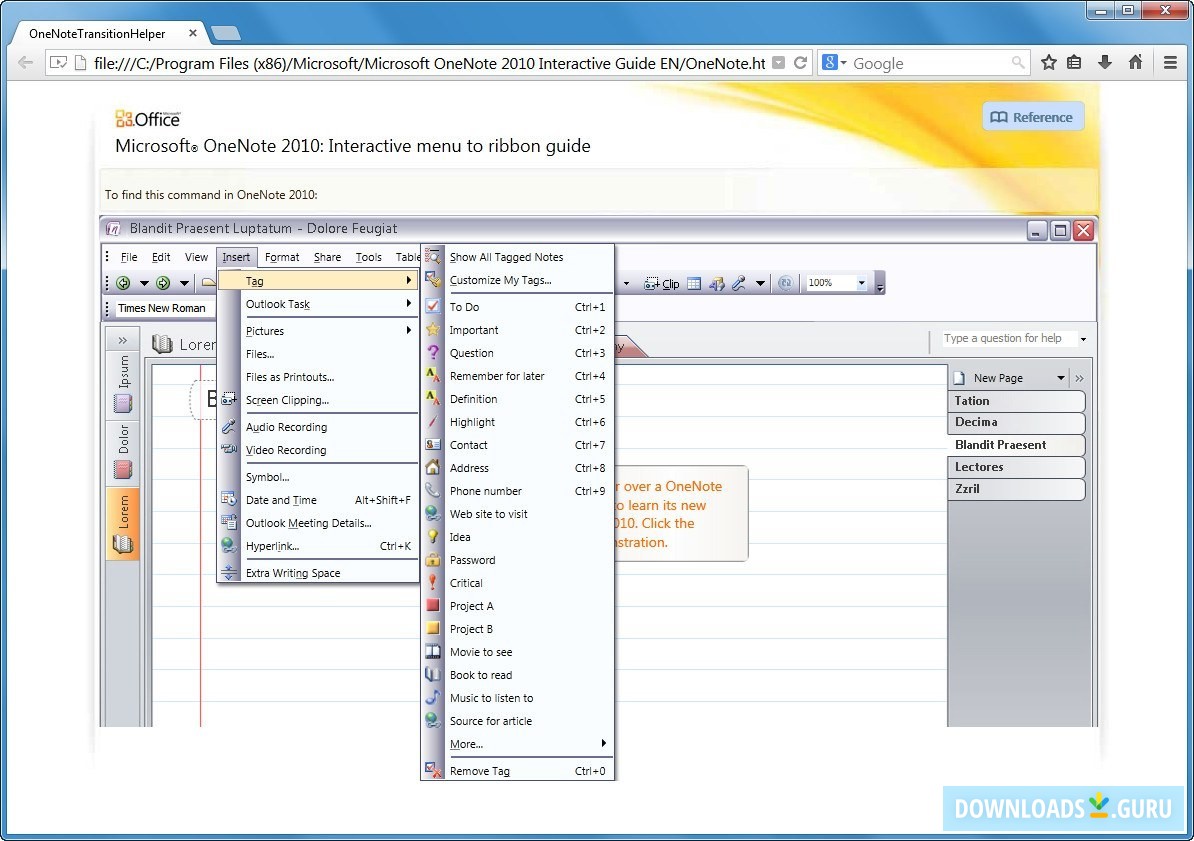1194x841 pixels.
Task: Apply the Highlight pen tag icon
Action: tap(434, 422)
